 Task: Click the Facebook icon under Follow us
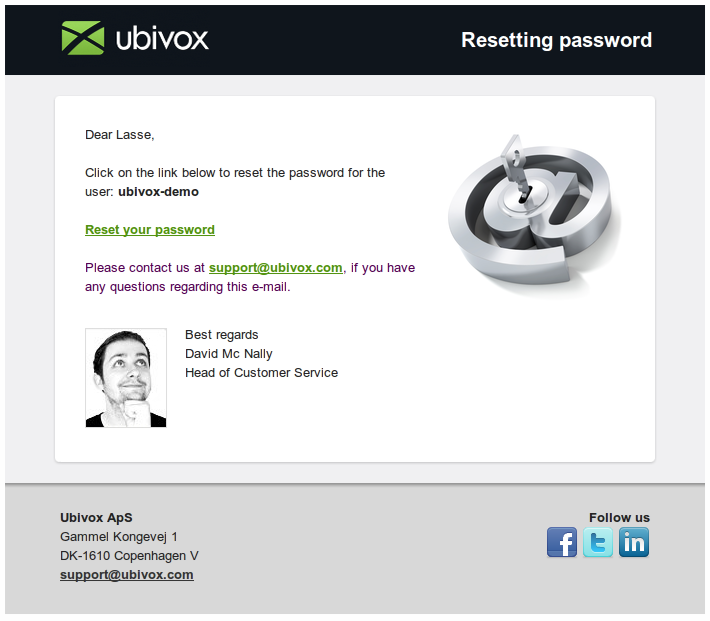(561, 542)
